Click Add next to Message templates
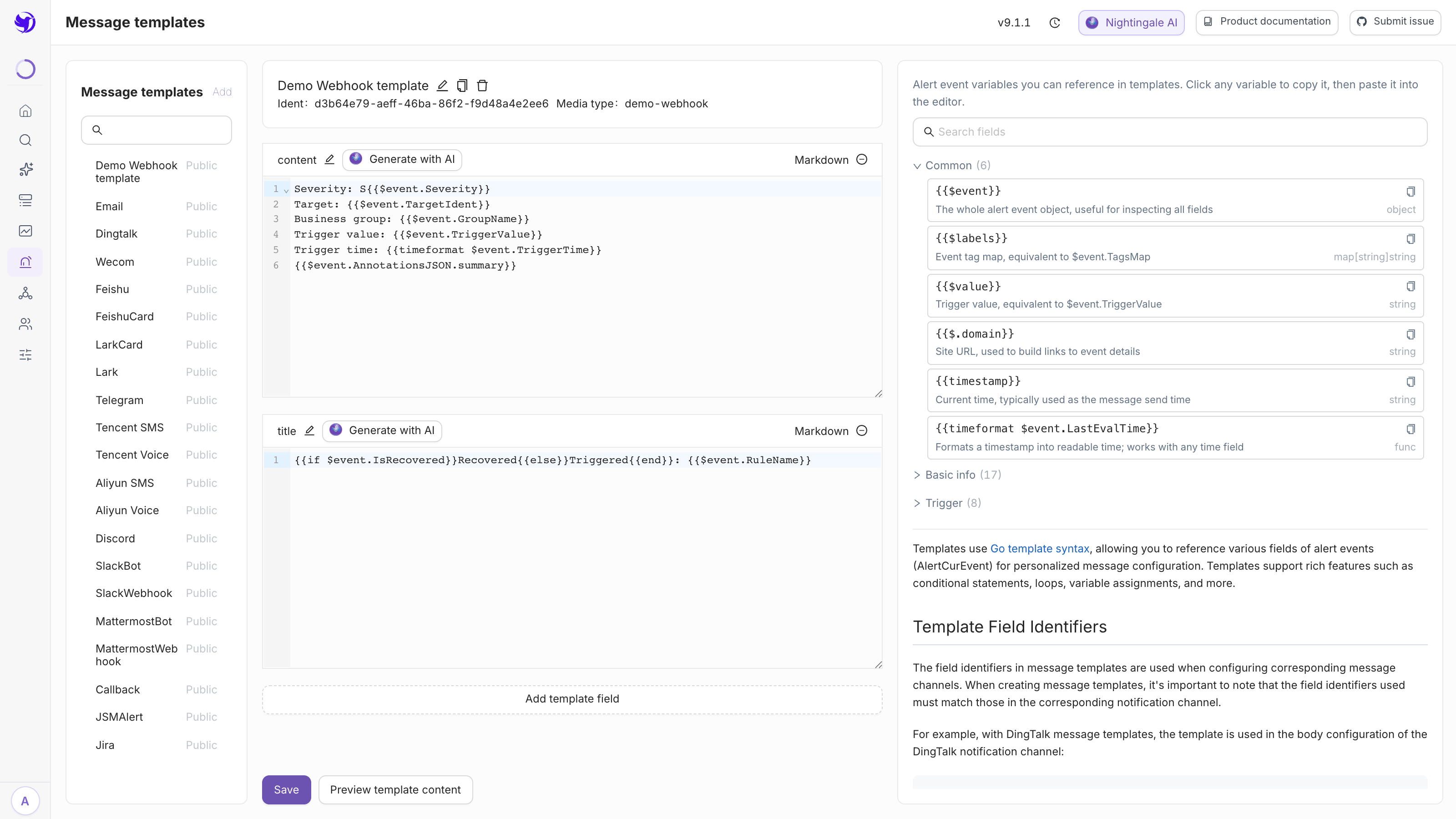 point(222,92)
